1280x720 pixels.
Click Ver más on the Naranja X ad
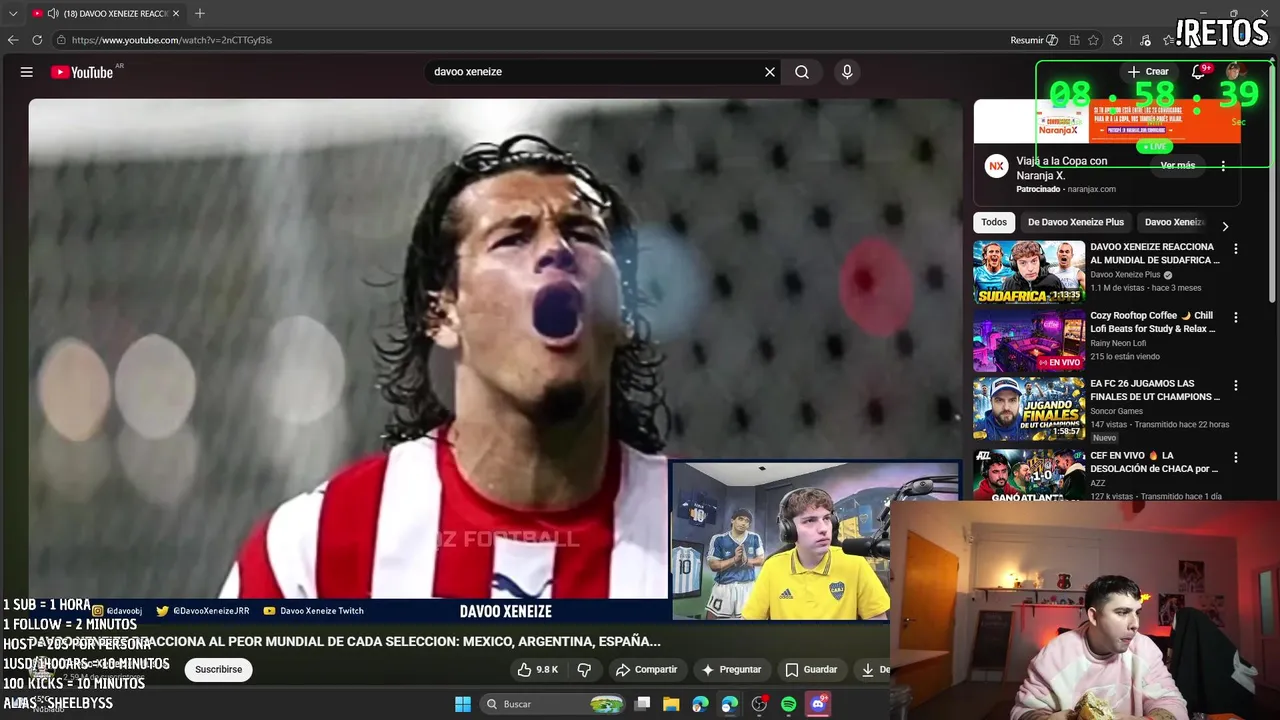[x=1178, y=166]
